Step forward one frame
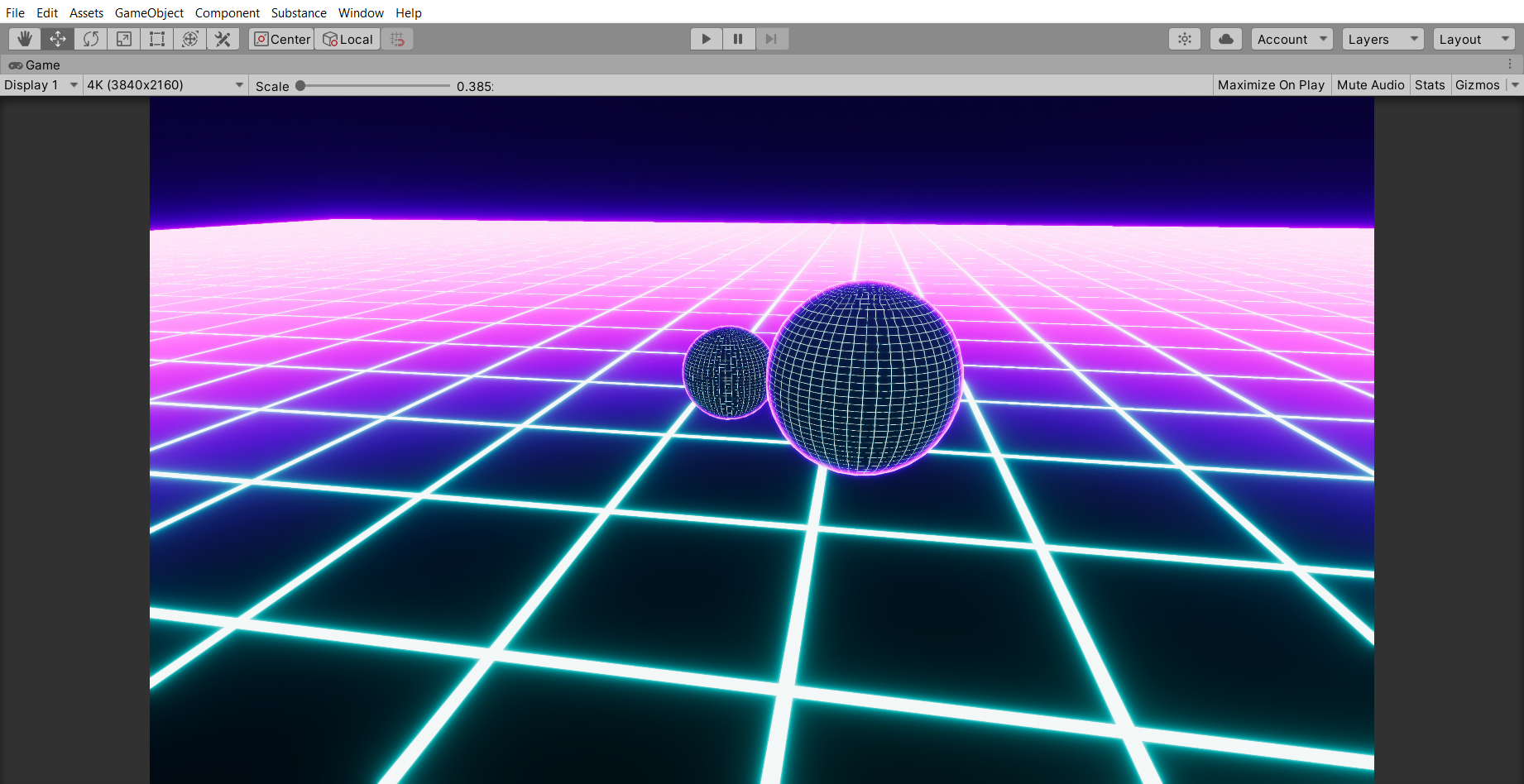The height and width of the screenshot is (784, 1524). tap(772, 39)
